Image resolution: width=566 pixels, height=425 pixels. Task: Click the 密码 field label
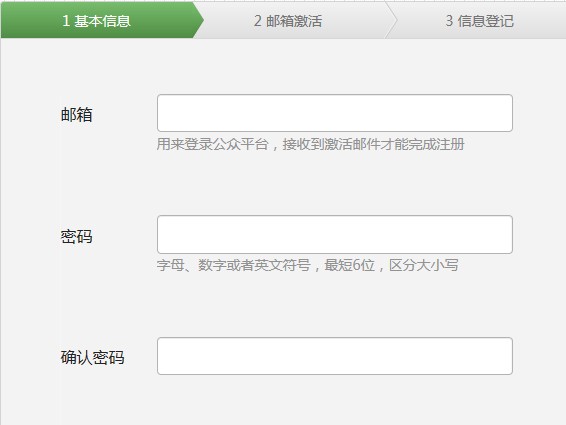77,237
